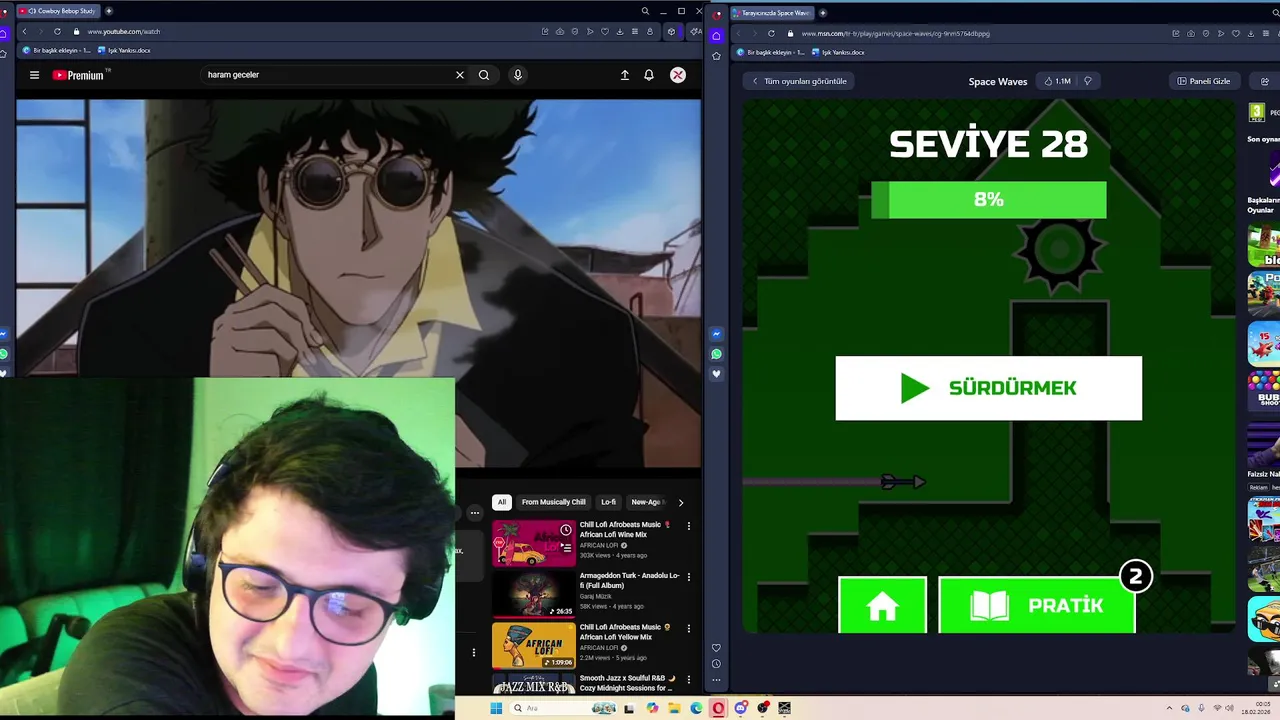Open the taskbar clock showing 00:05
1280x720 pixels.
(x=1255, y=708)
